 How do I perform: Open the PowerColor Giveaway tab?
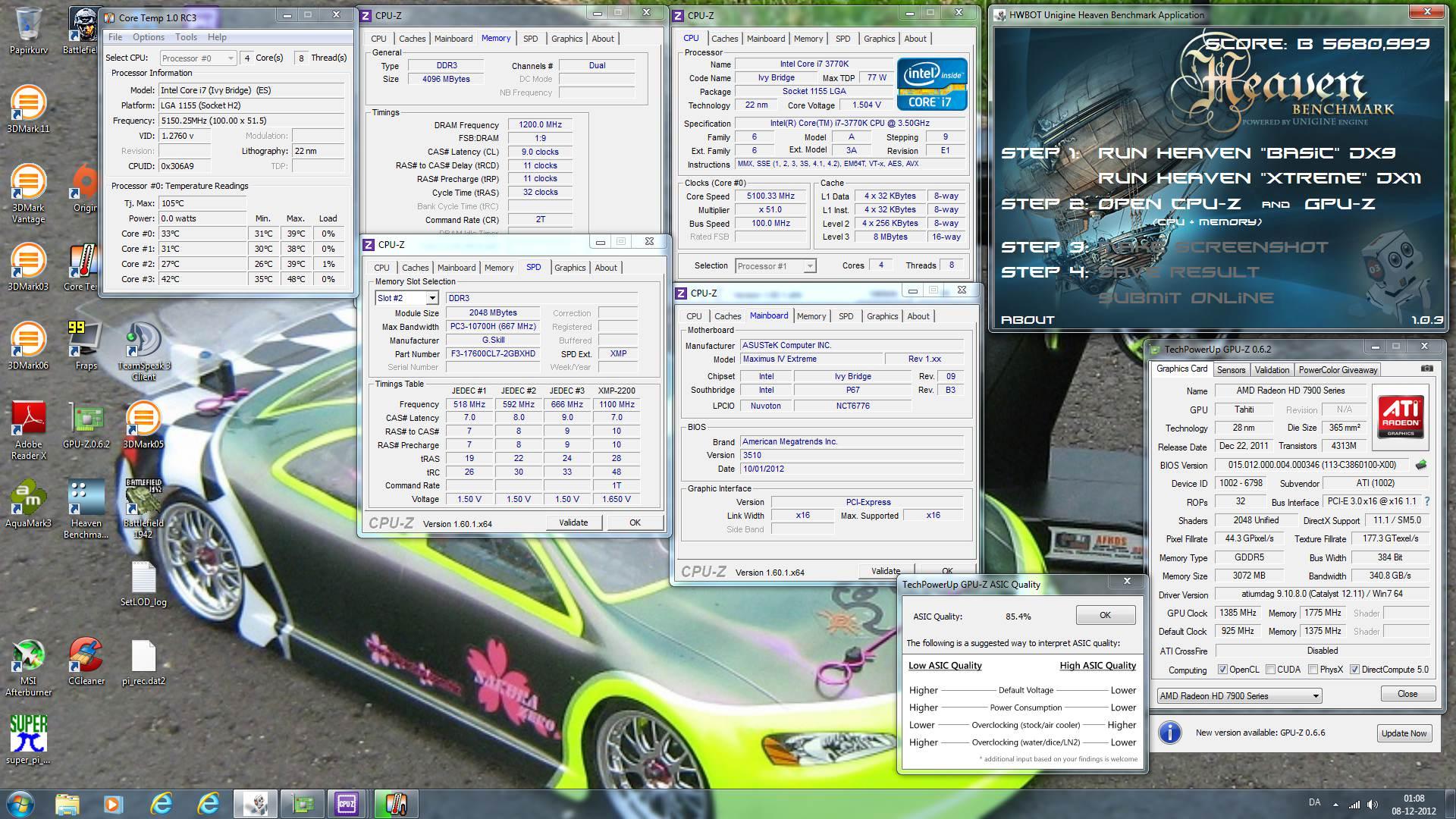coord(1338,370)
